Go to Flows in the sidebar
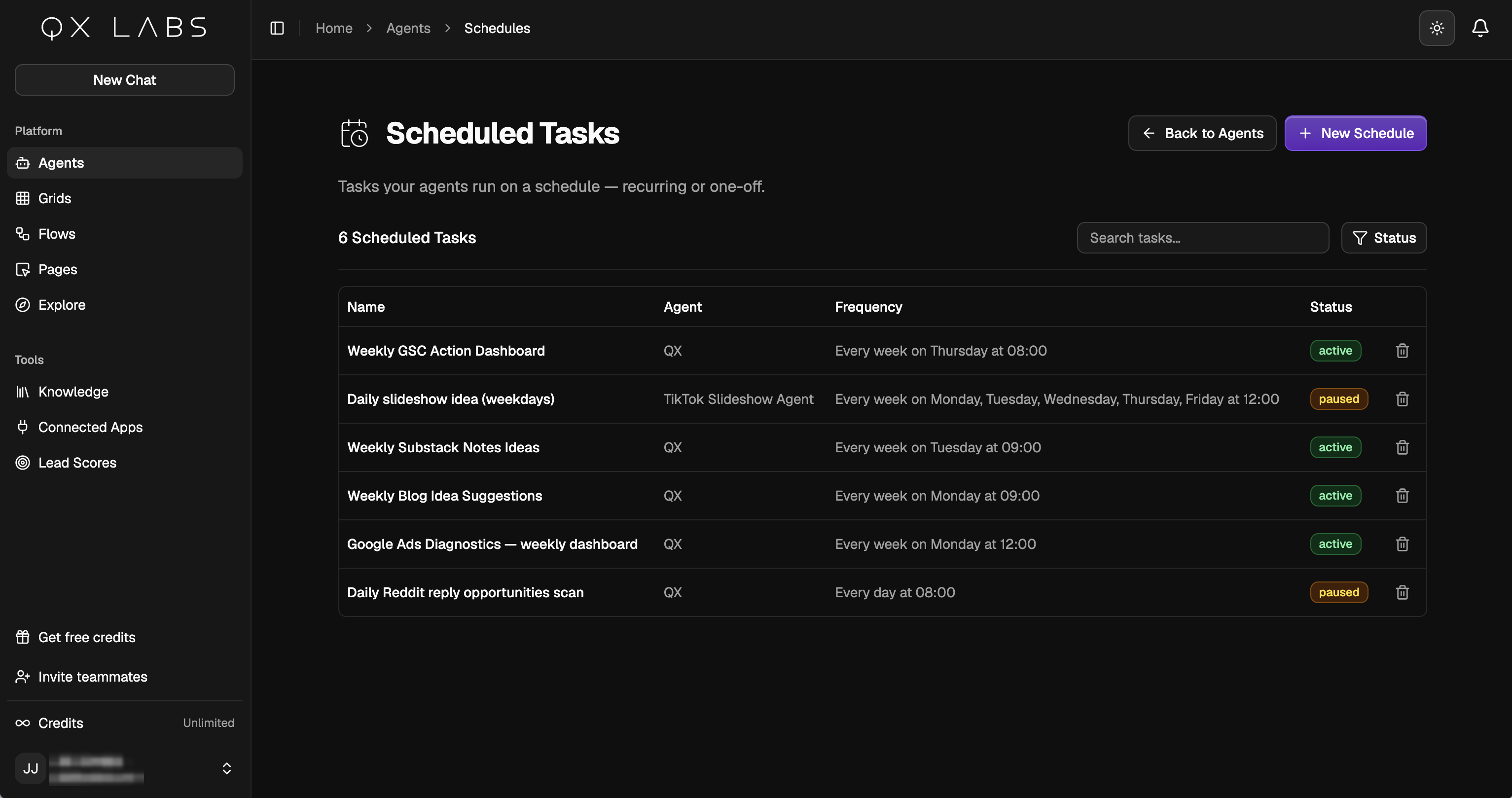 [124, 234]
